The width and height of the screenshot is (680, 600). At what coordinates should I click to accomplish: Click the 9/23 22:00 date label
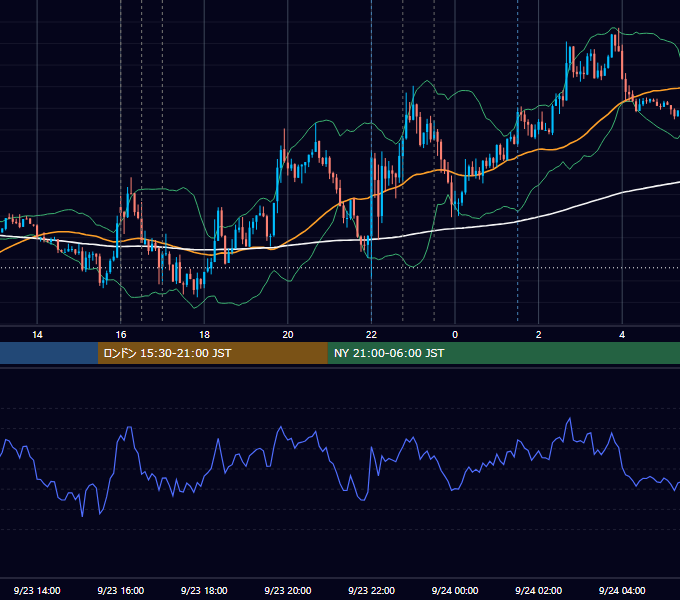coord(371,590)
